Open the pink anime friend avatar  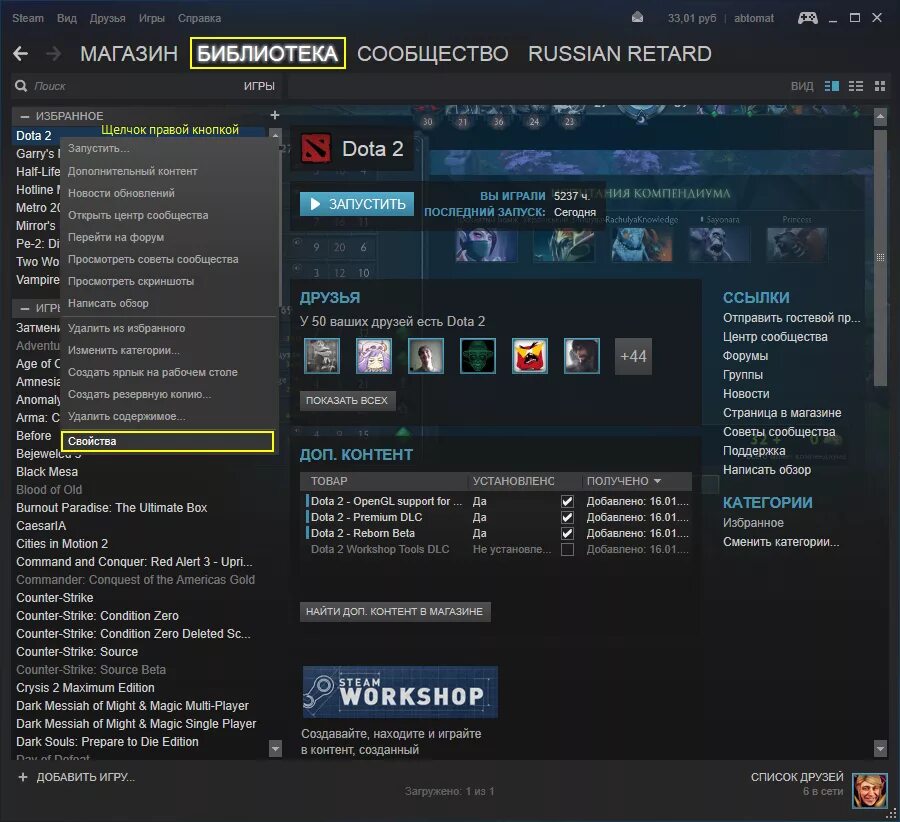pyautogui.click(x=374, y=356)
